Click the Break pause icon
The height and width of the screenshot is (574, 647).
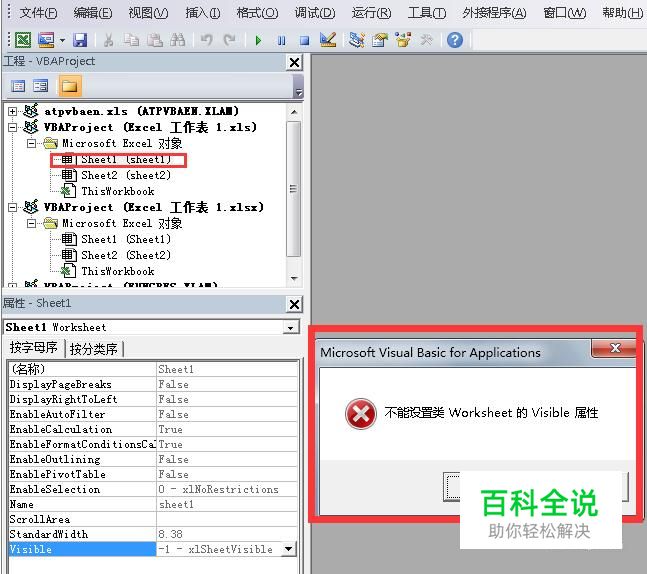point(281,40)
